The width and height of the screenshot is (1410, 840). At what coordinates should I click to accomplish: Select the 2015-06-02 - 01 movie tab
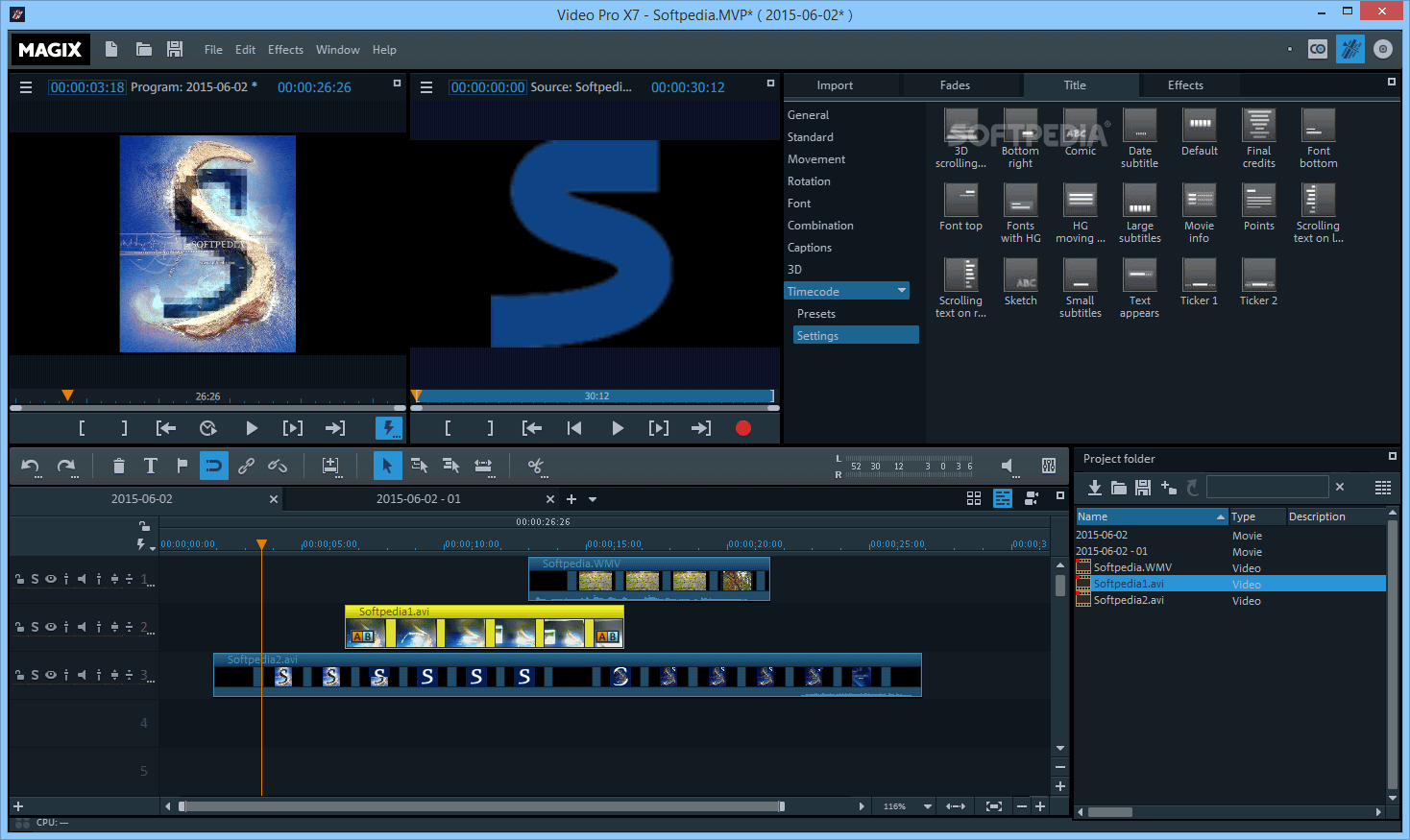(x=419, y=499)
